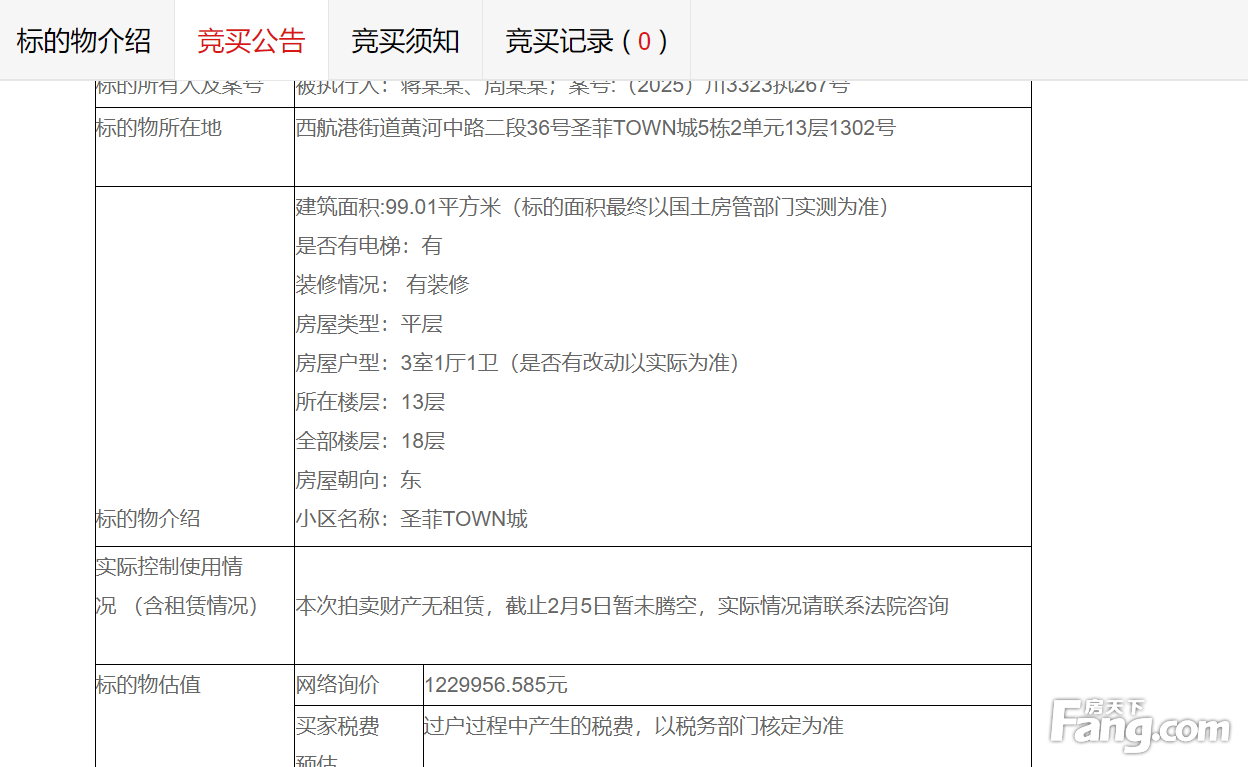Screen dimensions: 1248x767
Task: Click the 本次拍卖财产无租赁 occupancy notice text
Action: click(621, 606)
